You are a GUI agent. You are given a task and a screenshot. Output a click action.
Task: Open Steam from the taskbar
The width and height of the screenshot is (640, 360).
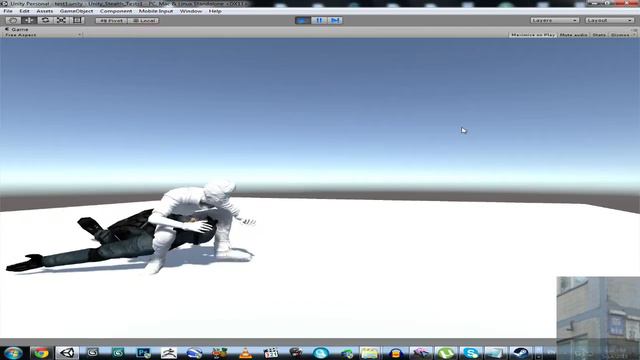(x=520, y=353)
